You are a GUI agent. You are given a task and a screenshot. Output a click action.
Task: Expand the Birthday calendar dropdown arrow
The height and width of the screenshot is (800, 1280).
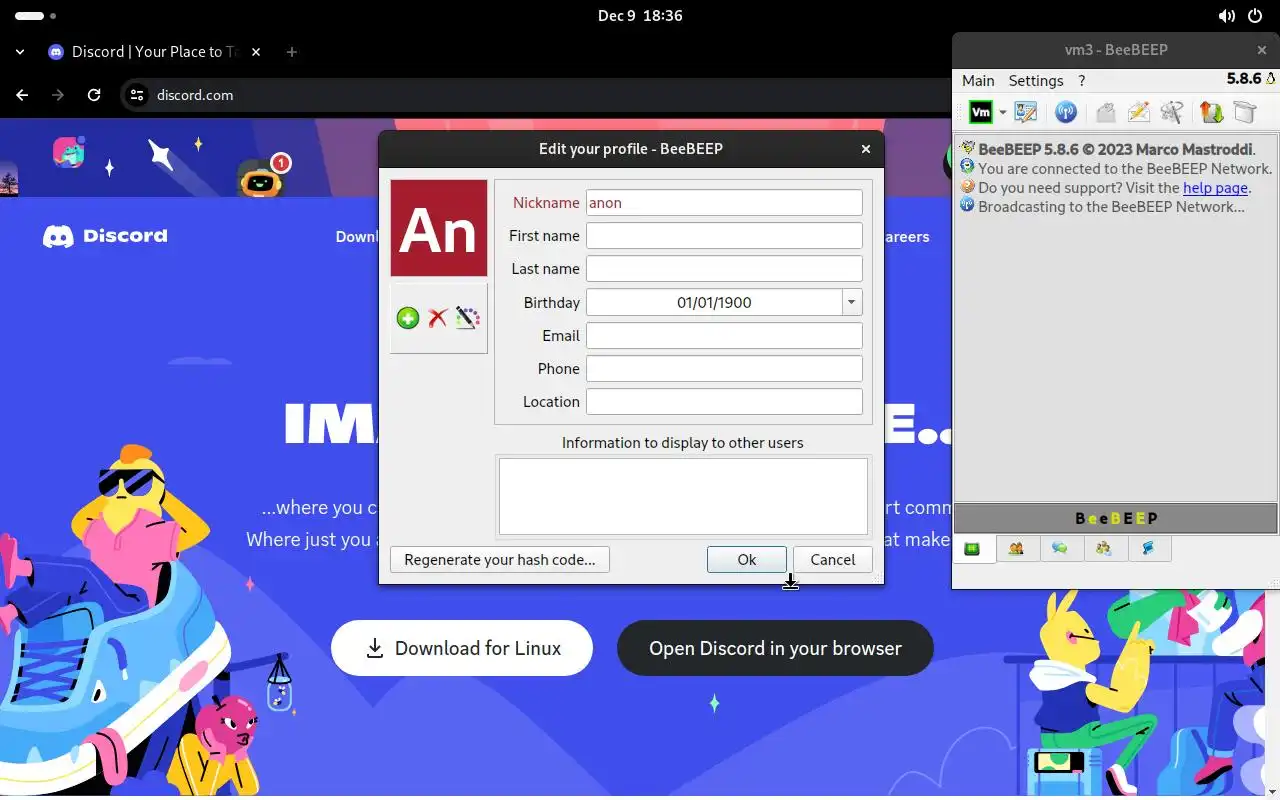click(852, 302)
